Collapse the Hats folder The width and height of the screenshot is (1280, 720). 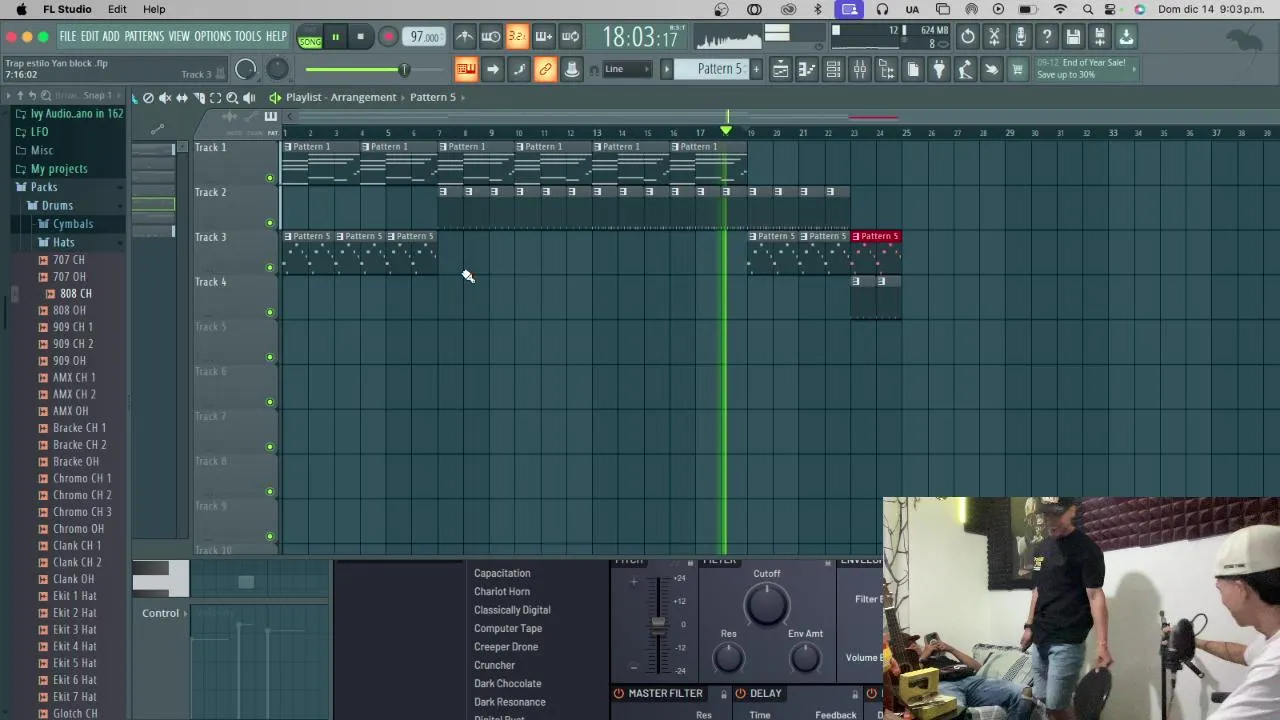point(63,242)
